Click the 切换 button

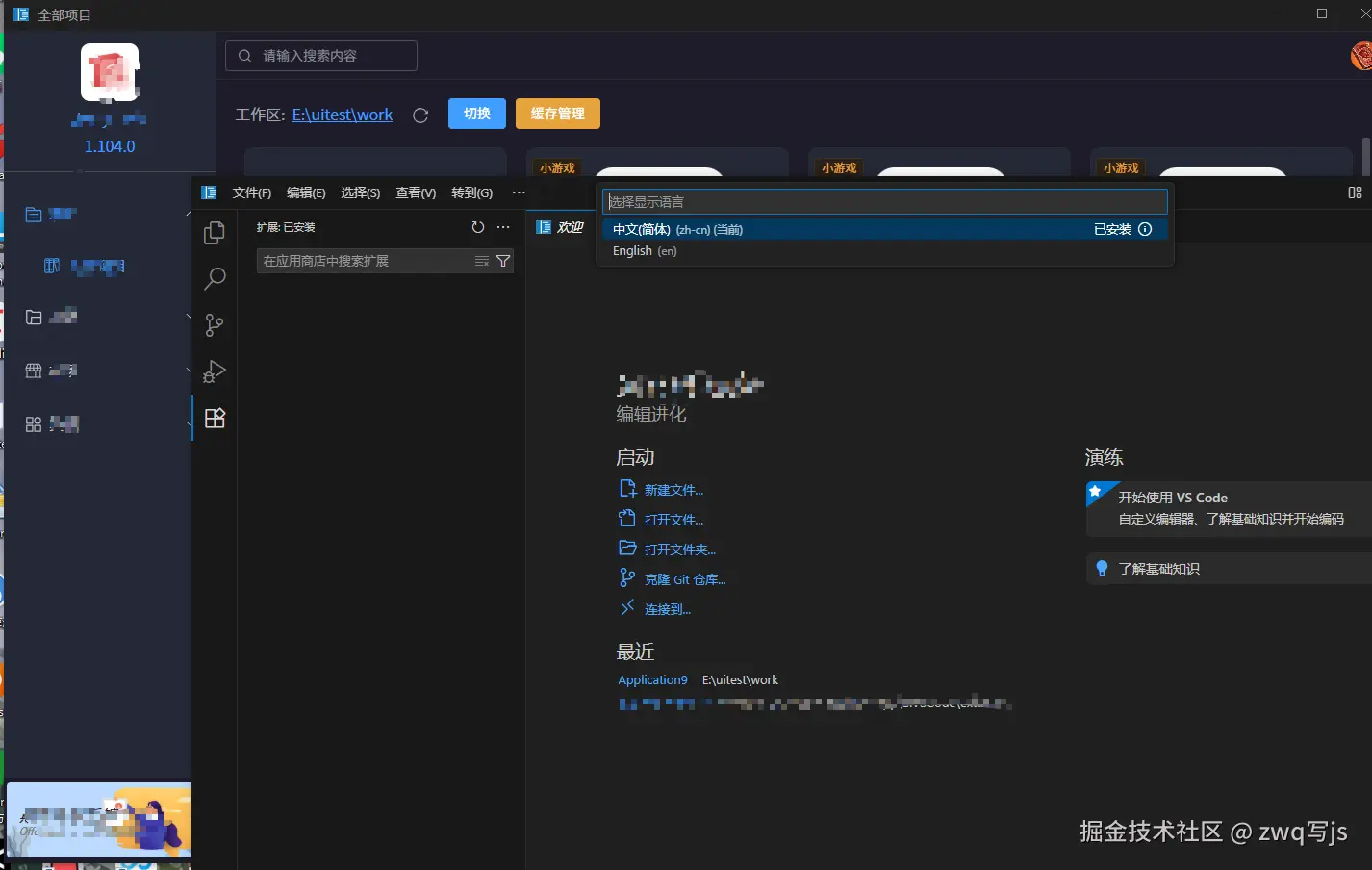477,114
